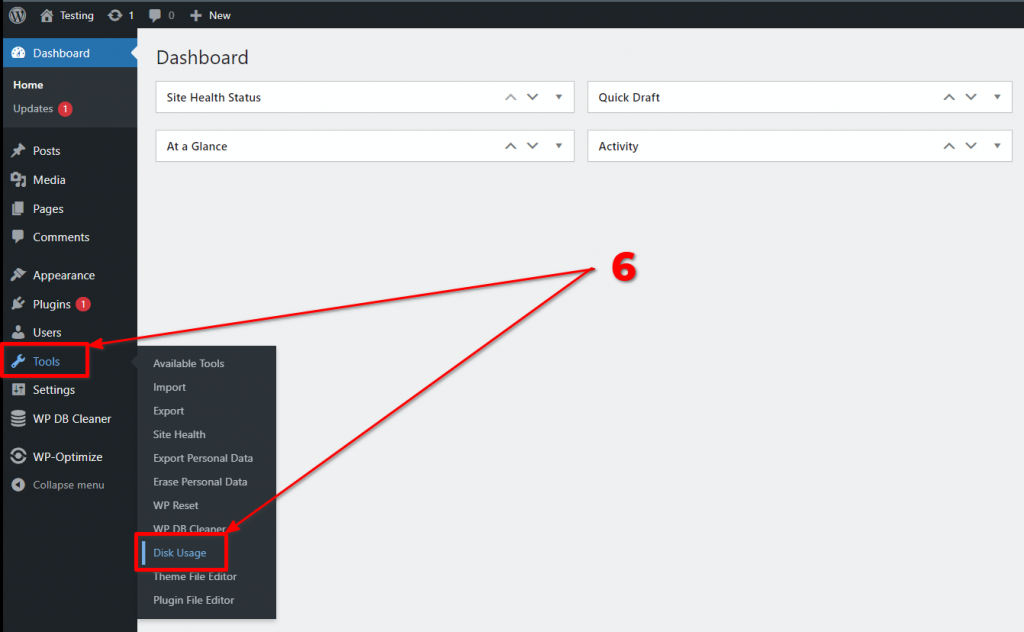
Task: Open the Updates link under Dashboard
Action: pyautogui.click(x=33, y=109)
